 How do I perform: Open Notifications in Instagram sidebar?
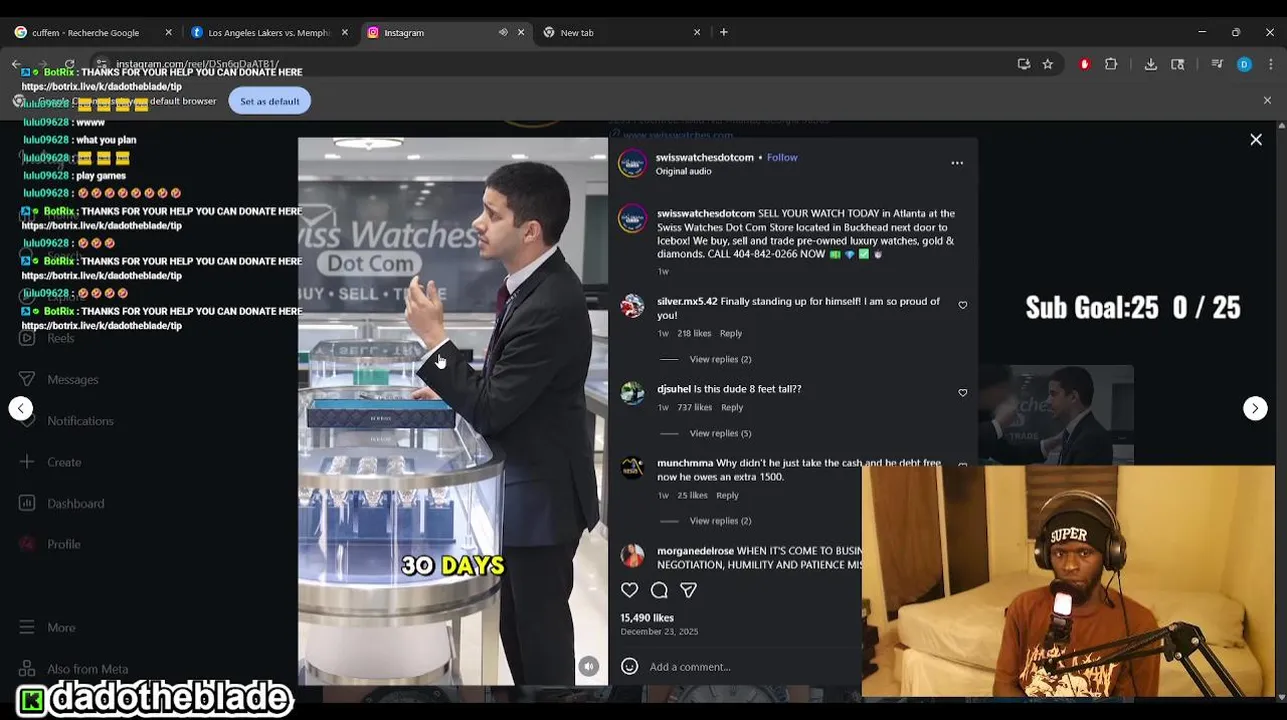[66, 421]
